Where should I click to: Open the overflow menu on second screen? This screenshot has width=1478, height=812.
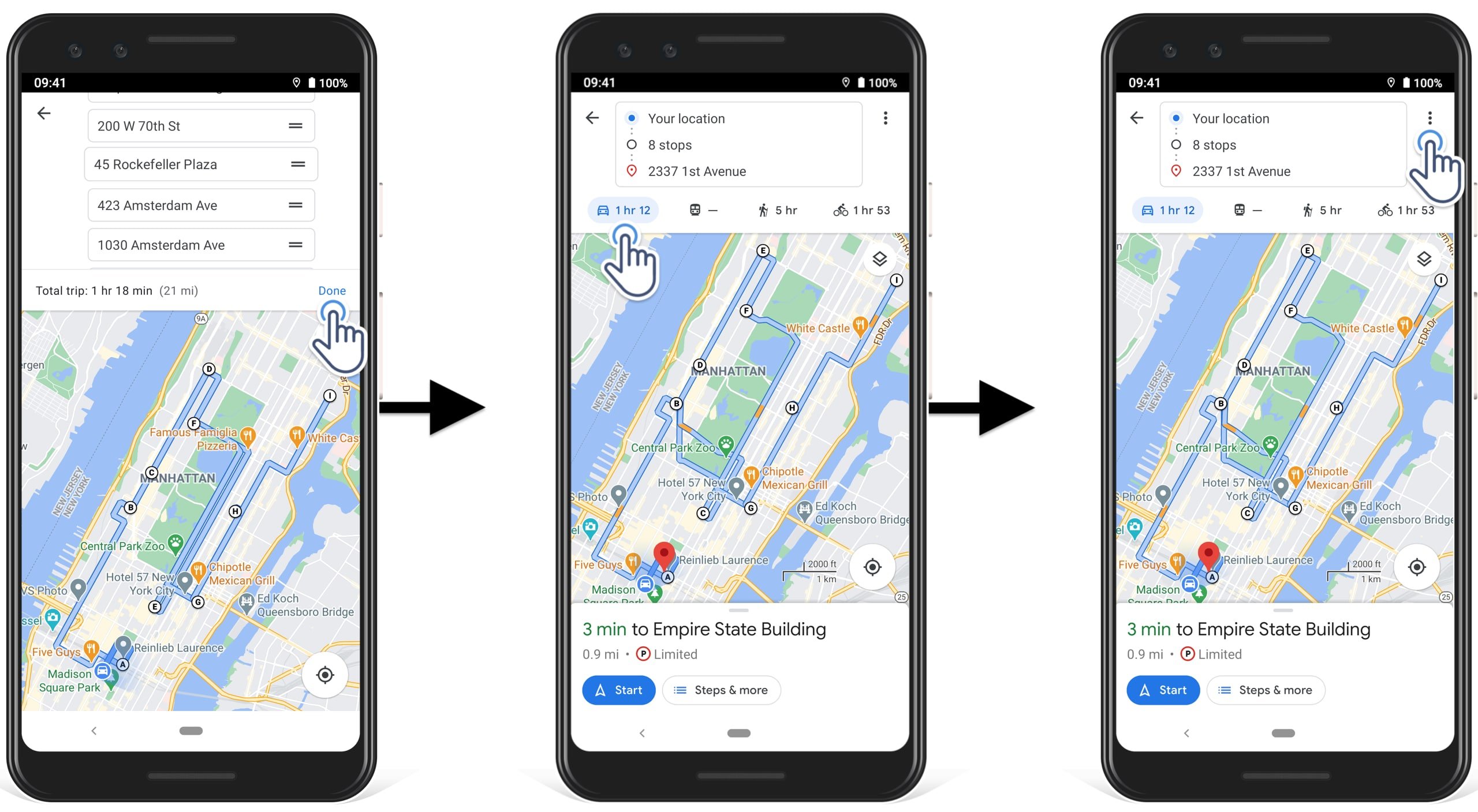pyautogui.click(x=885, y=118)
